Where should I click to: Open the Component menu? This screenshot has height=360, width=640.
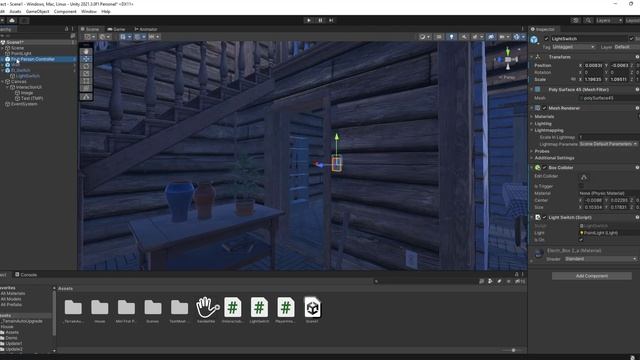pos(65,11)
